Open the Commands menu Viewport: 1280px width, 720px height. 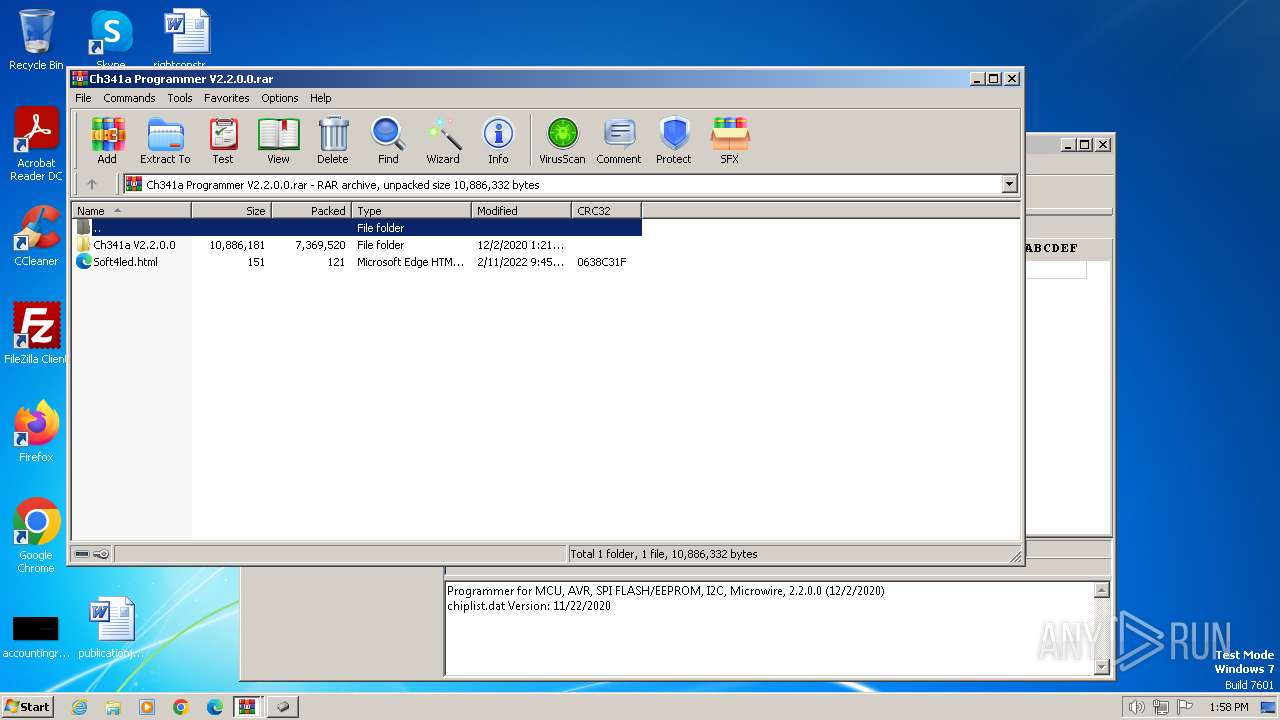tap(129, 98)
